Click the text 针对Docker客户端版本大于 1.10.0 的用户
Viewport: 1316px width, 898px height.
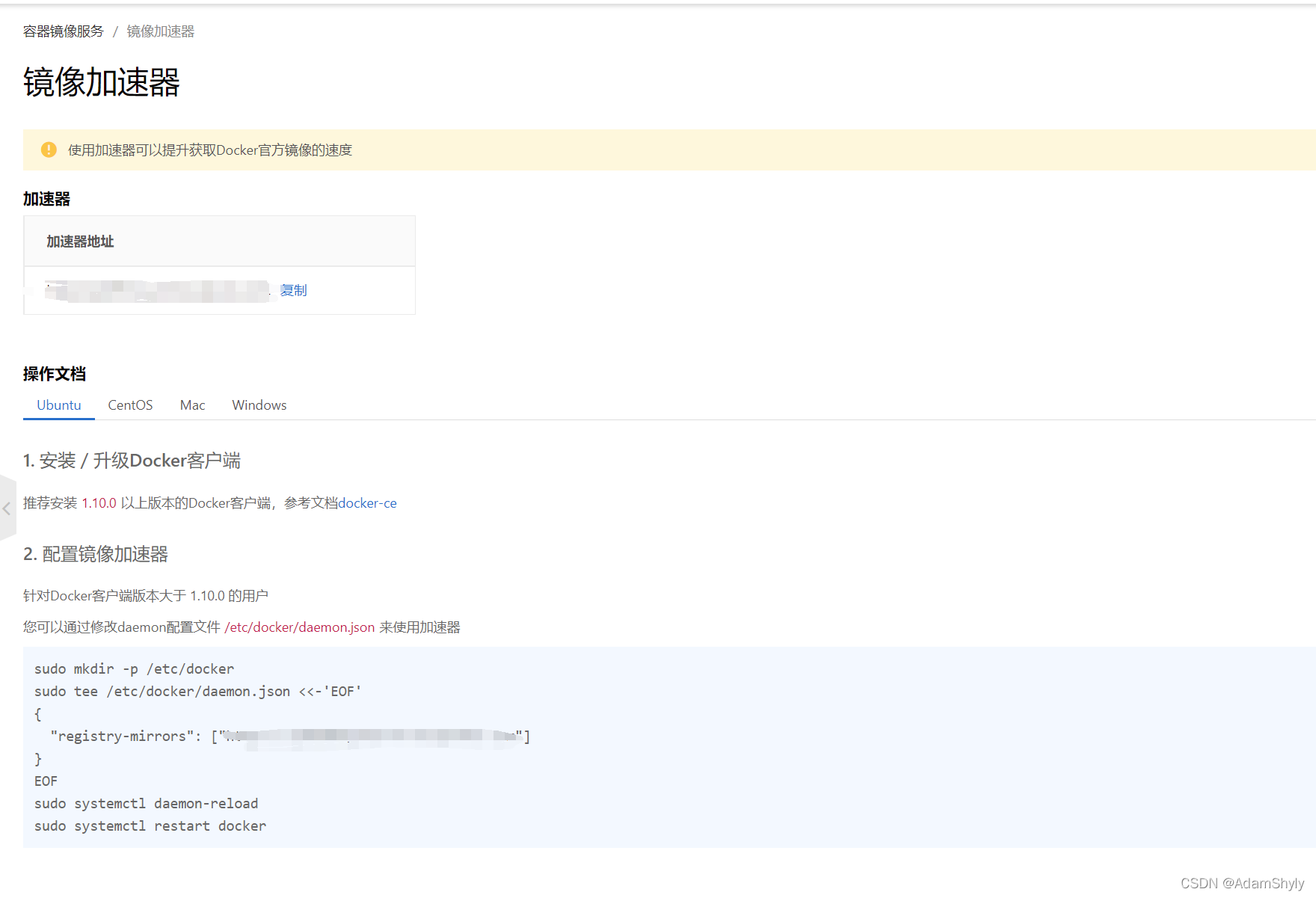point(146,596)
